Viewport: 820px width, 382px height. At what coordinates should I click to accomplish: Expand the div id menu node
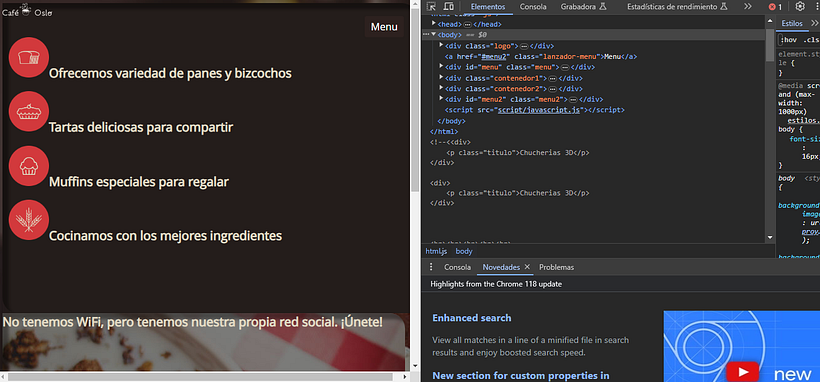[x=441, y=67]
